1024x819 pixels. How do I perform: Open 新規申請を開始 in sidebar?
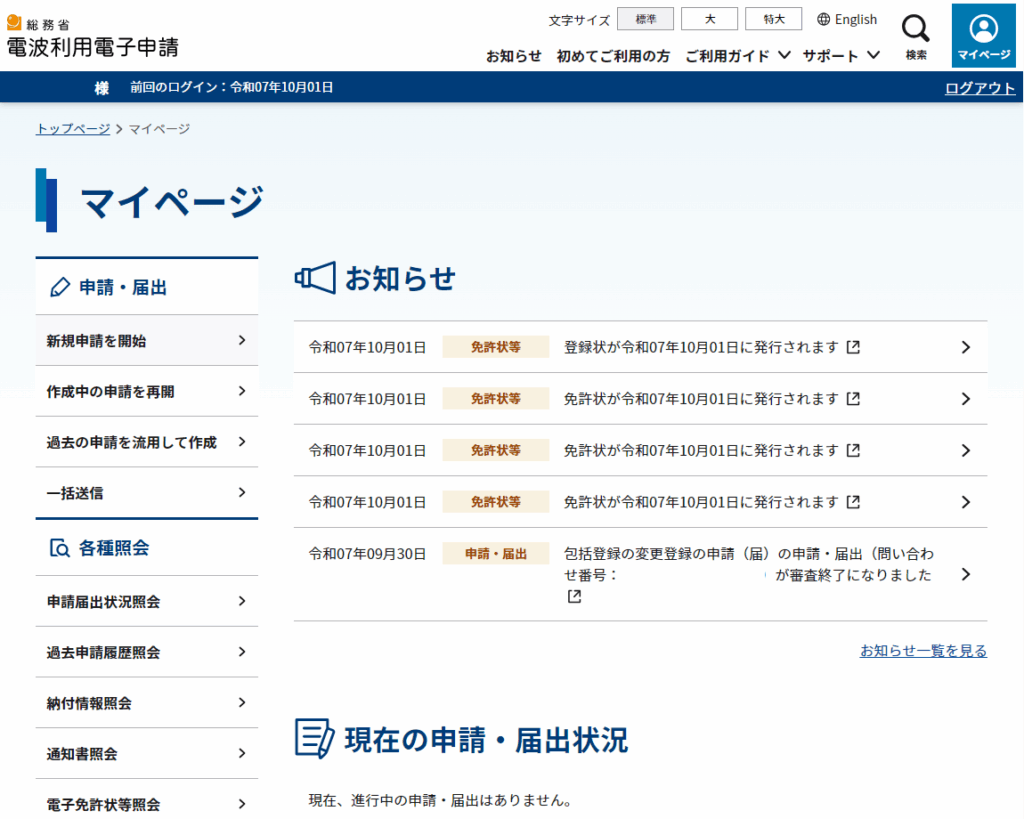click(x=146, y=341)
